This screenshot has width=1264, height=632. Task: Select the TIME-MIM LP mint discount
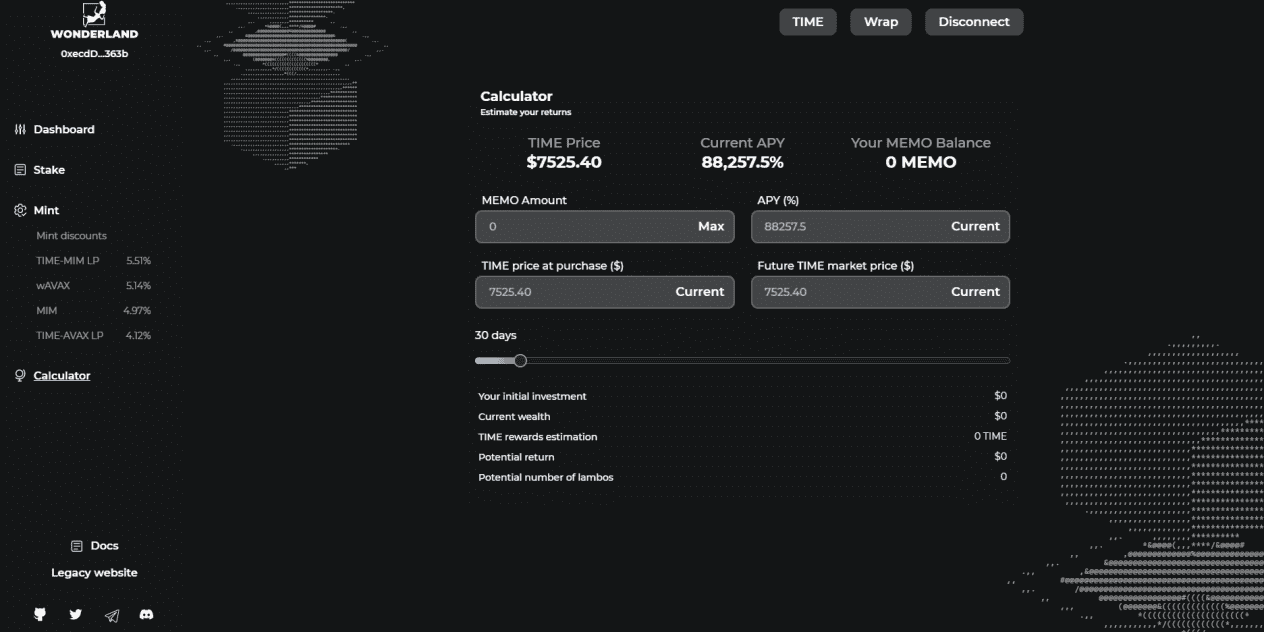coord(93,261)
